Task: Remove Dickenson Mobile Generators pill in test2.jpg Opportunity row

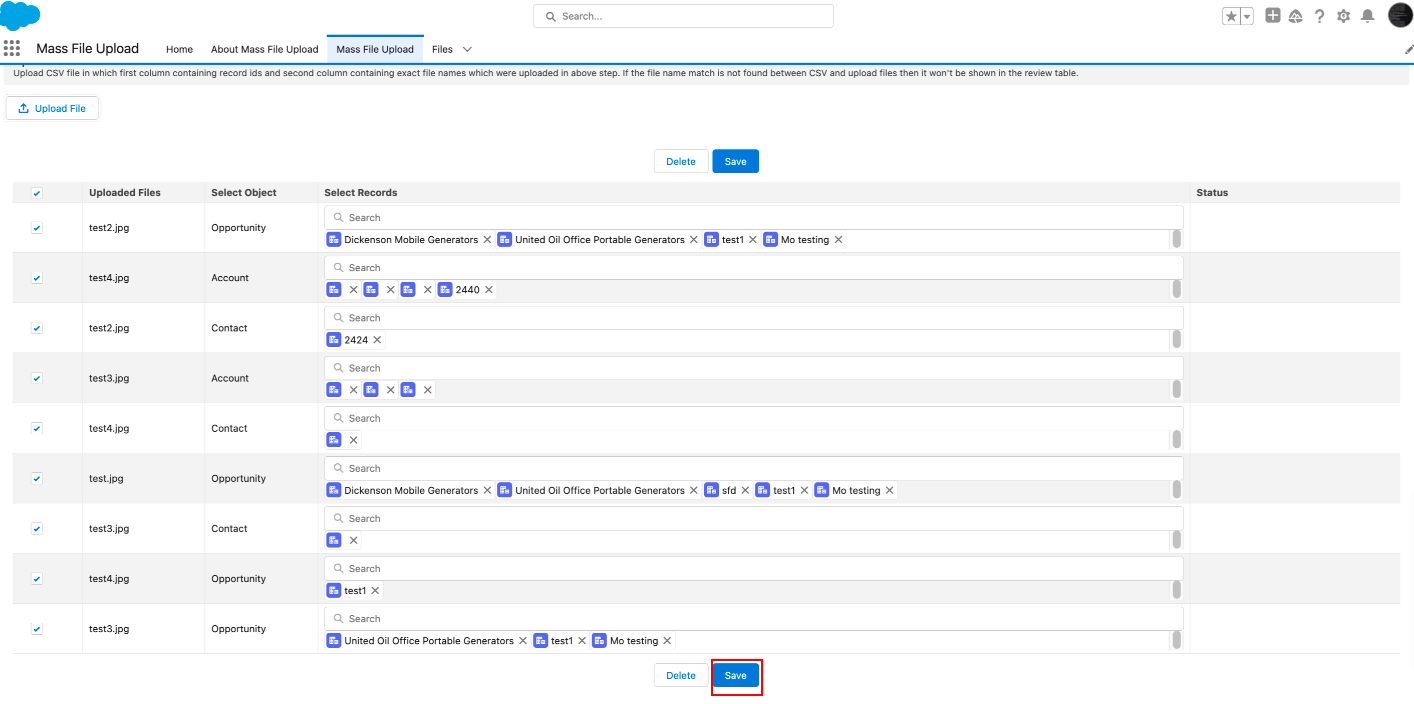Action: [x=487, y=240]
